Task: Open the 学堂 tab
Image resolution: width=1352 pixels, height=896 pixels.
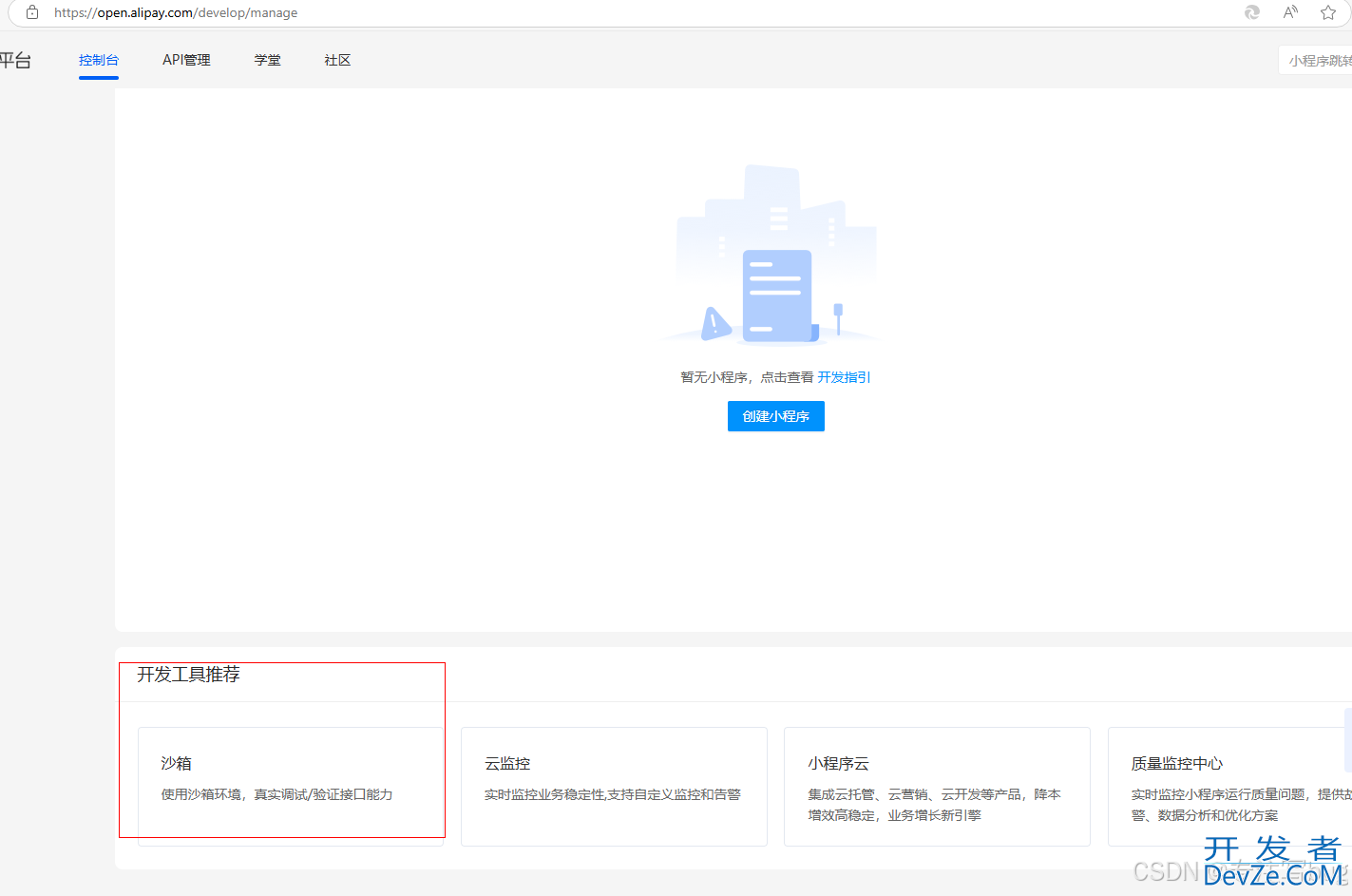Action: [267, 60]
